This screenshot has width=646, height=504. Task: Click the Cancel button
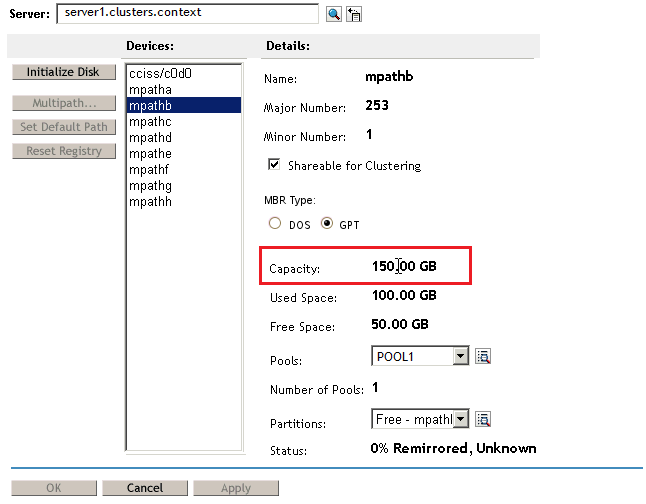pyautogui.click(x=145, y=488)
